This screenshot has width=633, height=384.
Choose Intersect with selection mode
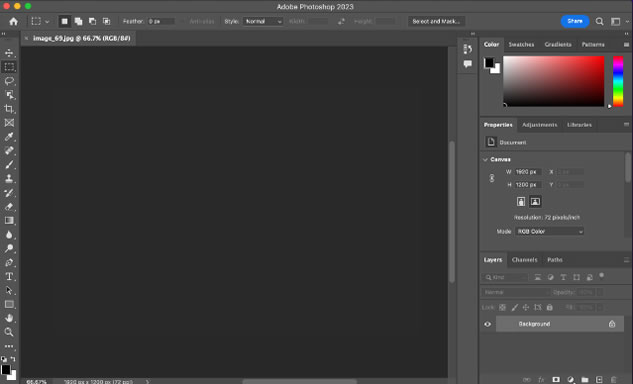[107, 21]
